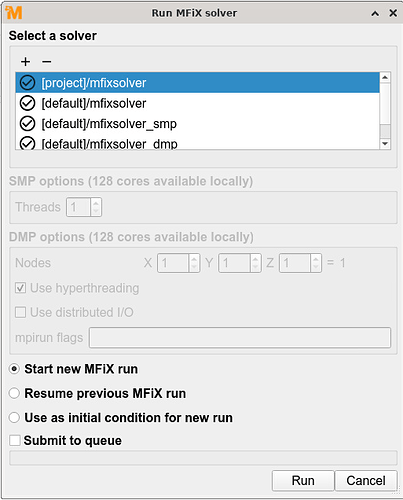Increase the Threads value
Image resolution: width=403 pixels, height=500 pixels.
coord(96,203)
